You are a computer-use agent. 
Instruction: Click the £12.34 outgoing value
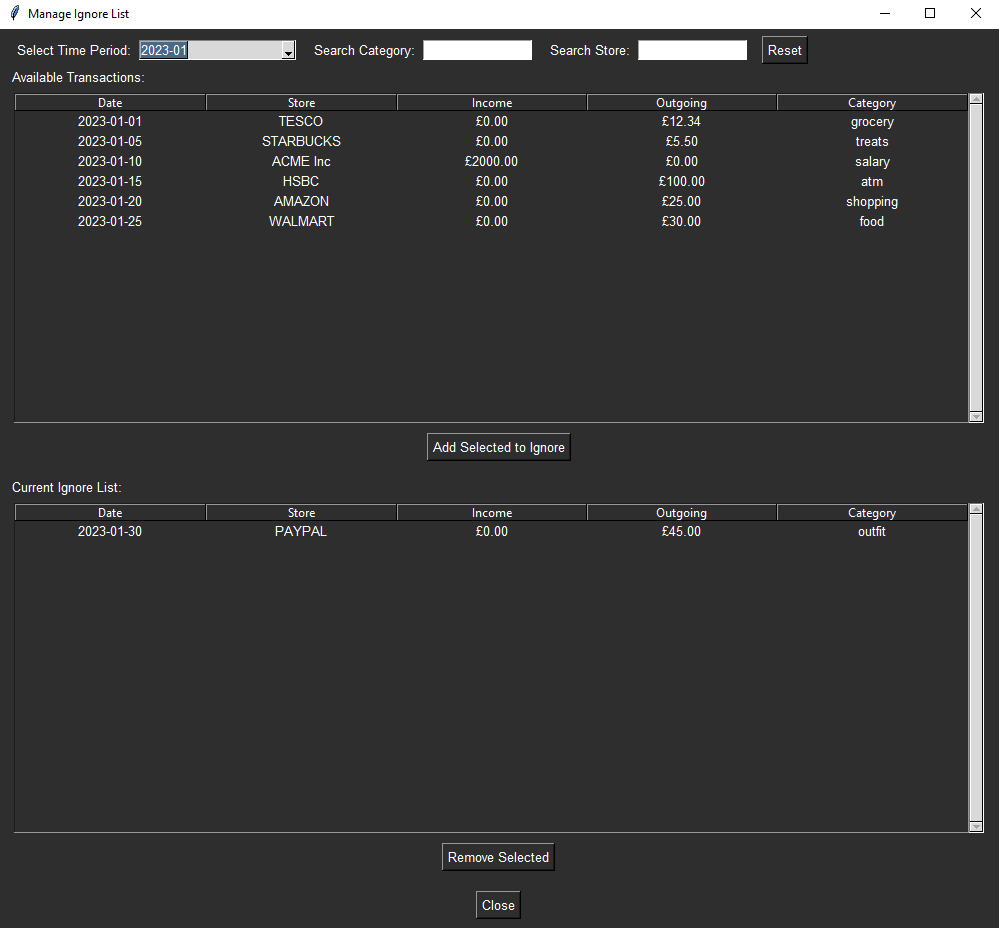tap(681, 121)
